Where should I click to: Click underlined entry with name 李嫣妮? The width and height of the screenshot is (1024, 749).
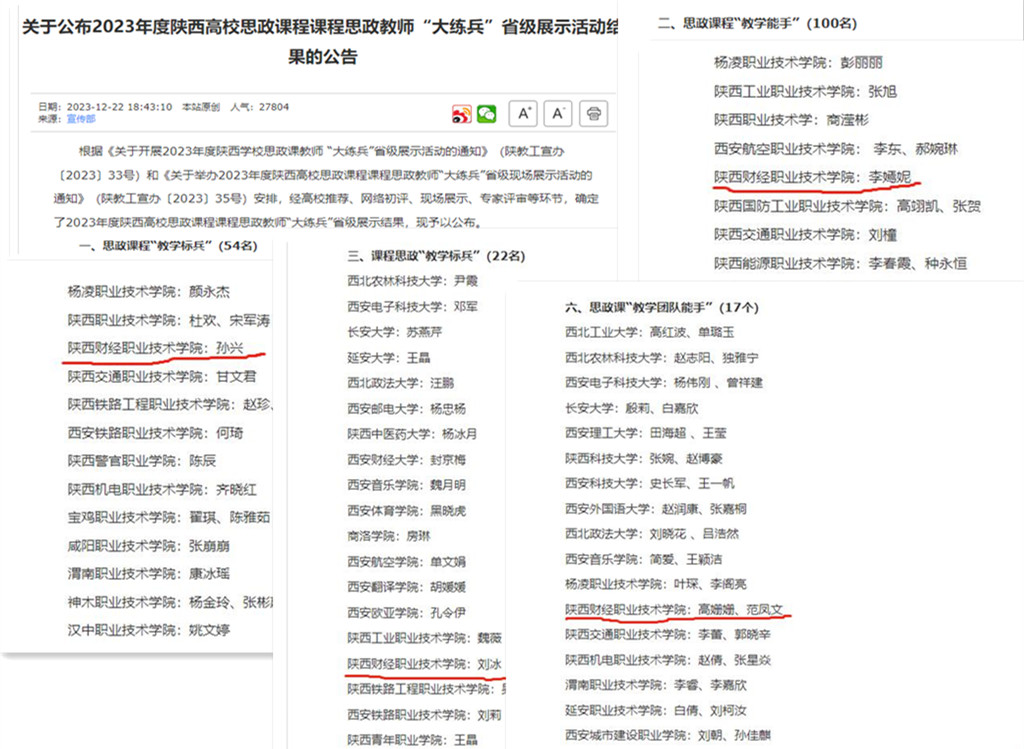point(814,177)
